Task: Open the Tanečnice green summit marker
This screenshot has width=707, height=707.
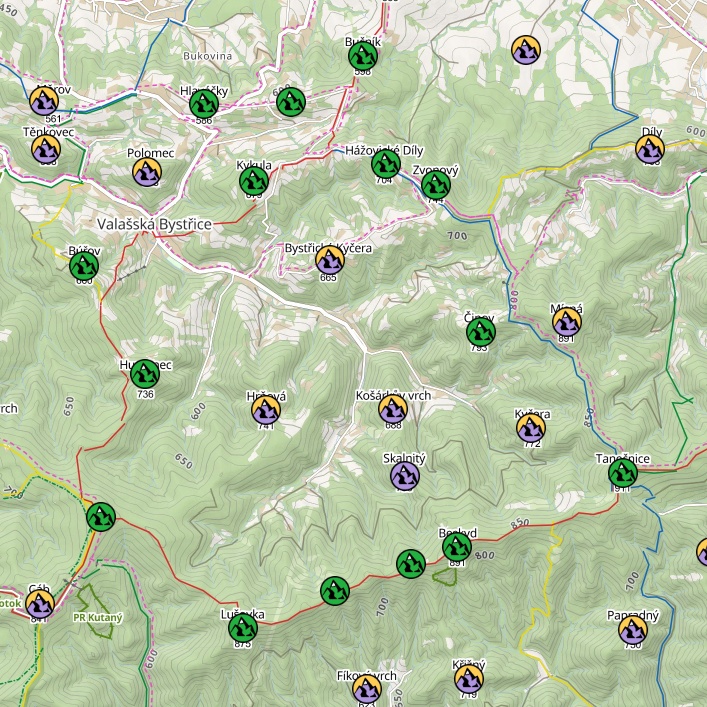Action: (623, 473)
